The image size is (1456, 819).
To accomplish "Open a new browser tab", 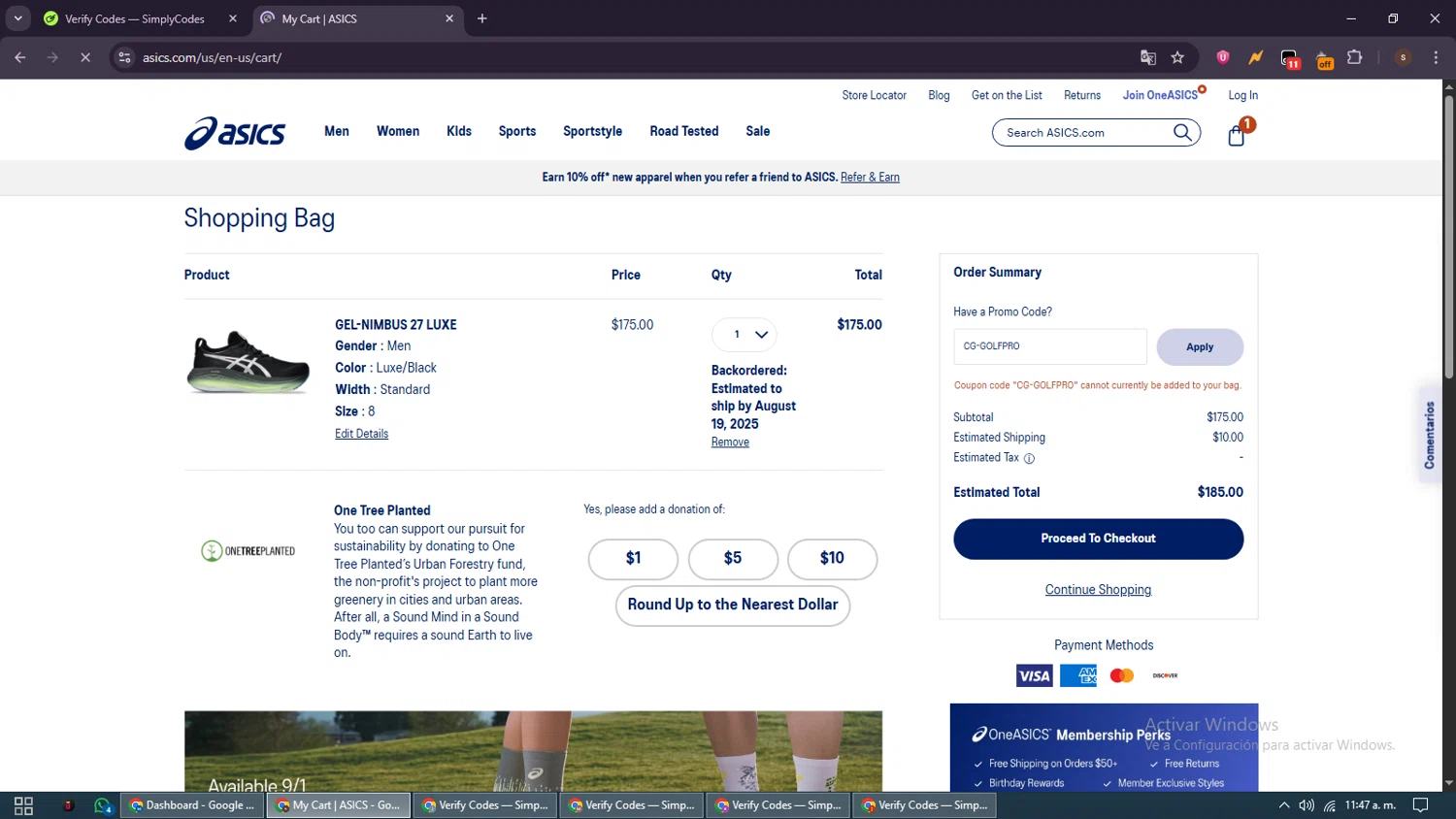I will [482, 18].
